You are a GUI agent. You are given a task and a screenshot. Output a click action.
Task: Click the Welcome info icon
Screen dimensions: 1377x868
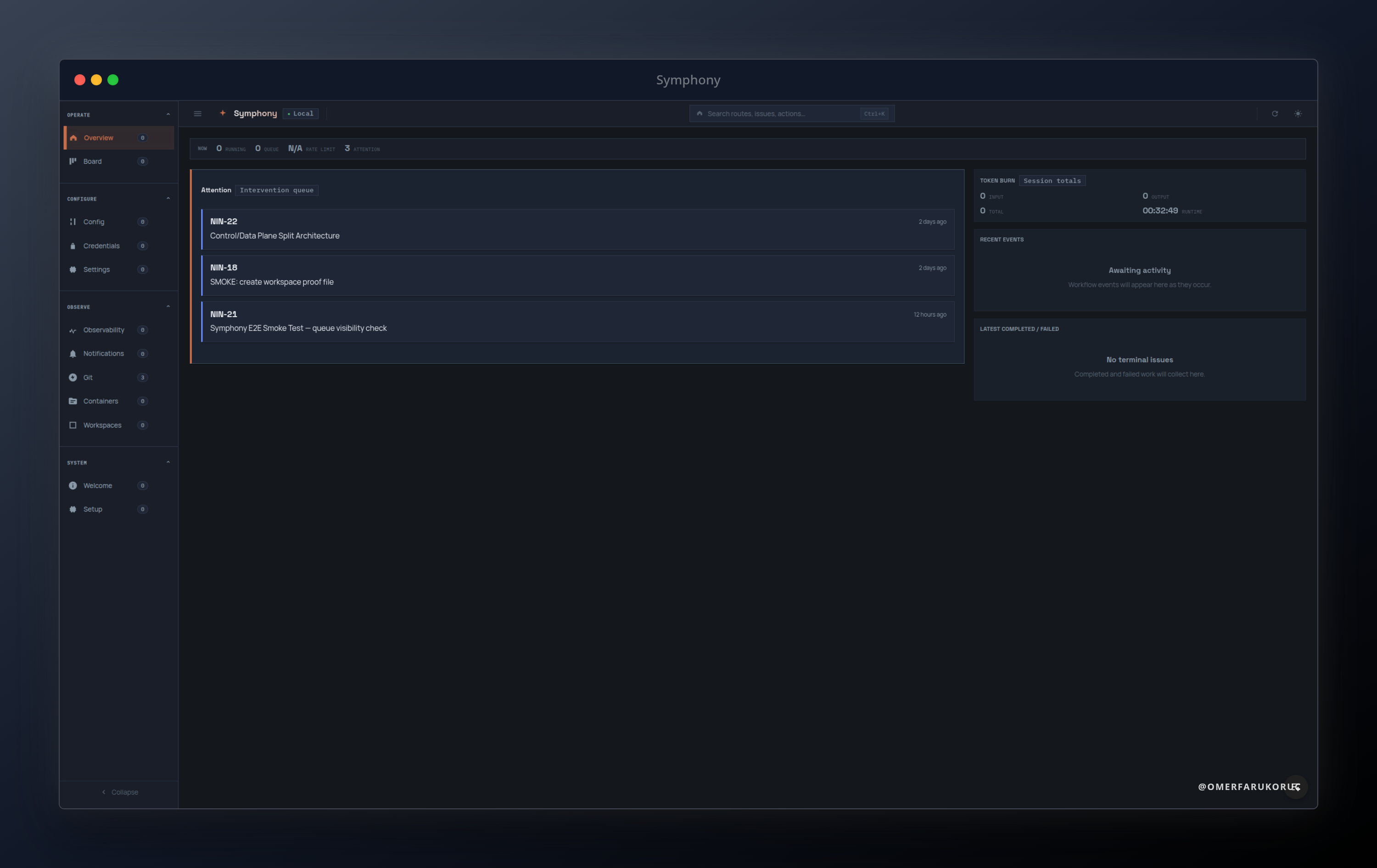tap(73, 486)
